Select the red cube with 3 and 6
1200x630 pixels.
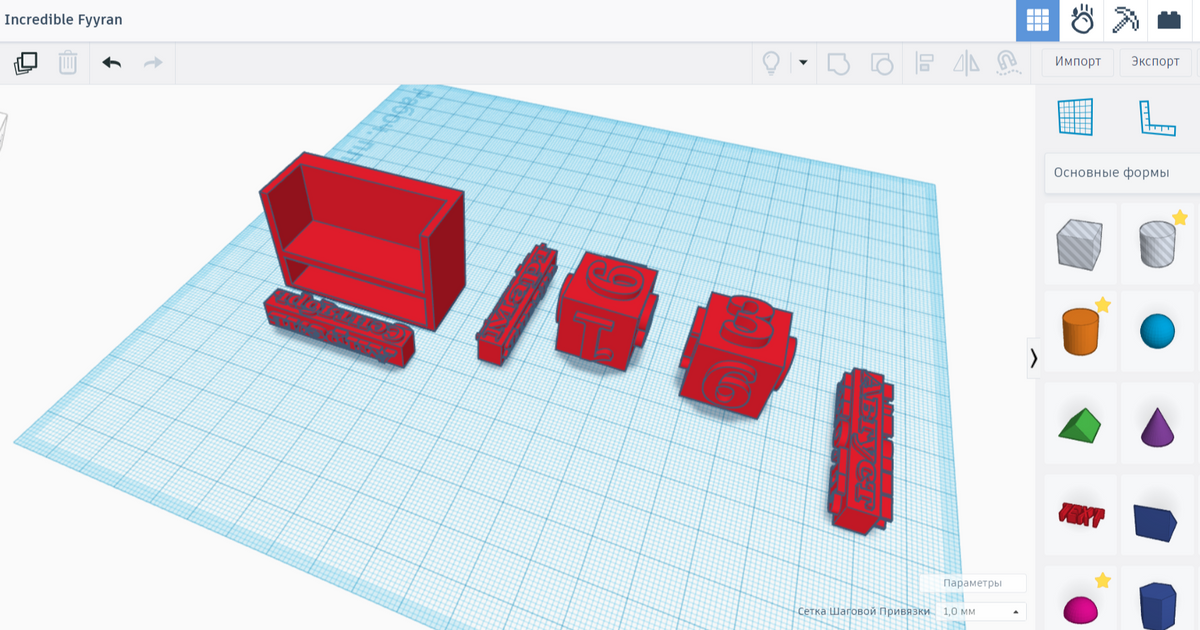[x=738, y=357]
